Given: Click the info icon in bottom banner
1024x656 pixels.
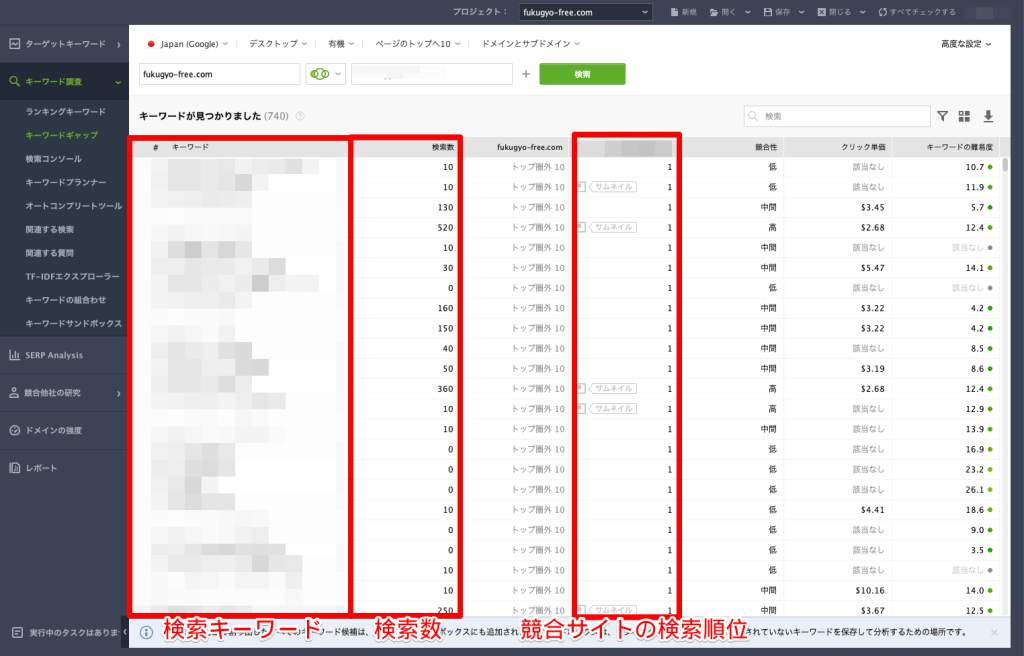Looking at the screenshot, I should tap(147, 632).
